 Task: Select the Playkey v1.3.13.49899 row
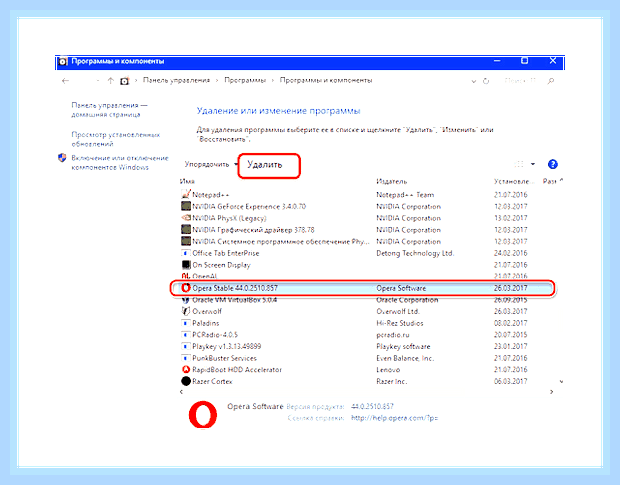[x=354, y=346]
